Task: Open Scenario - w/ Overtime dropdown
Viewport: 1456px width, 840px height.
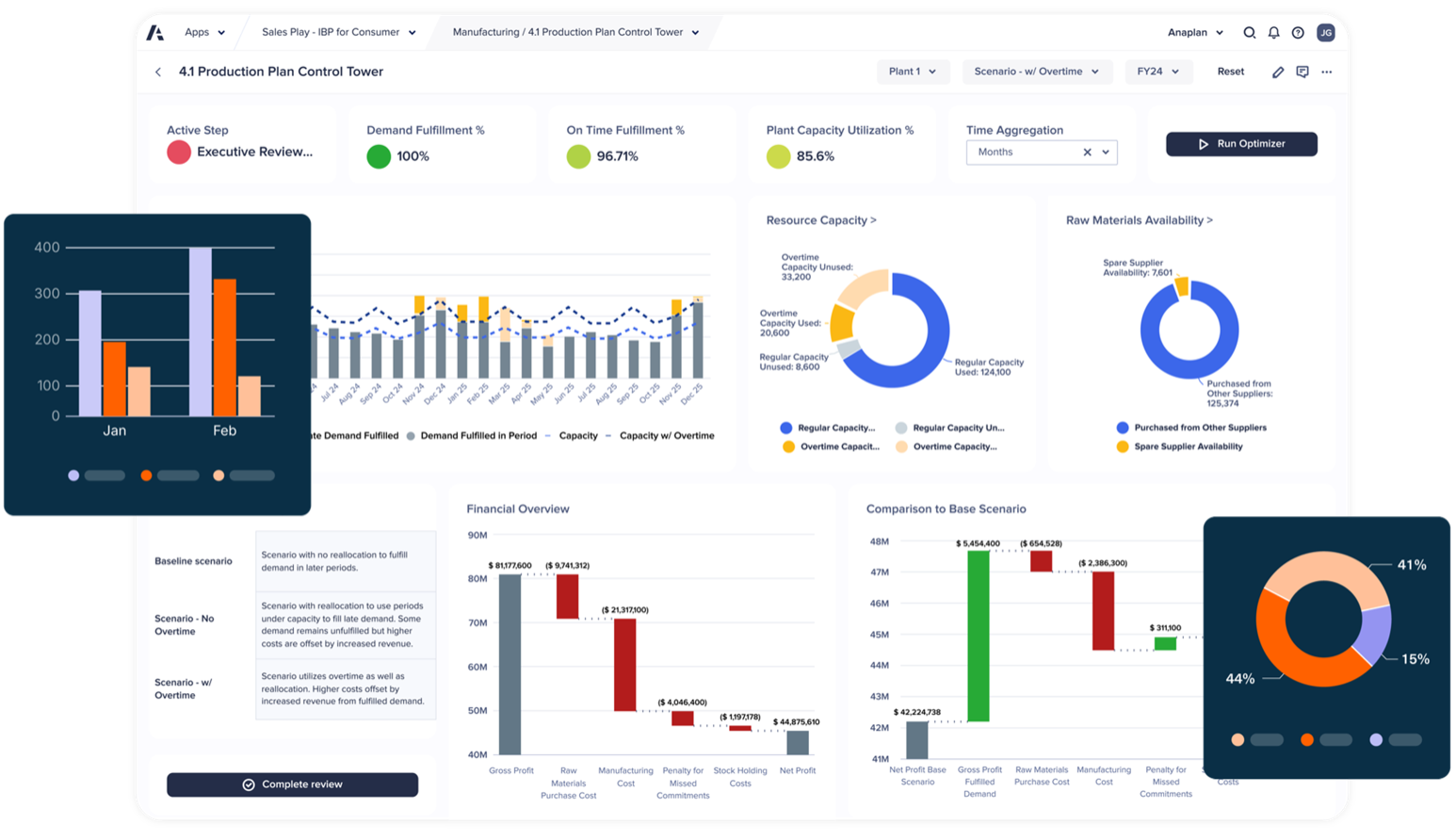Action: click(x=1037, y=72)
